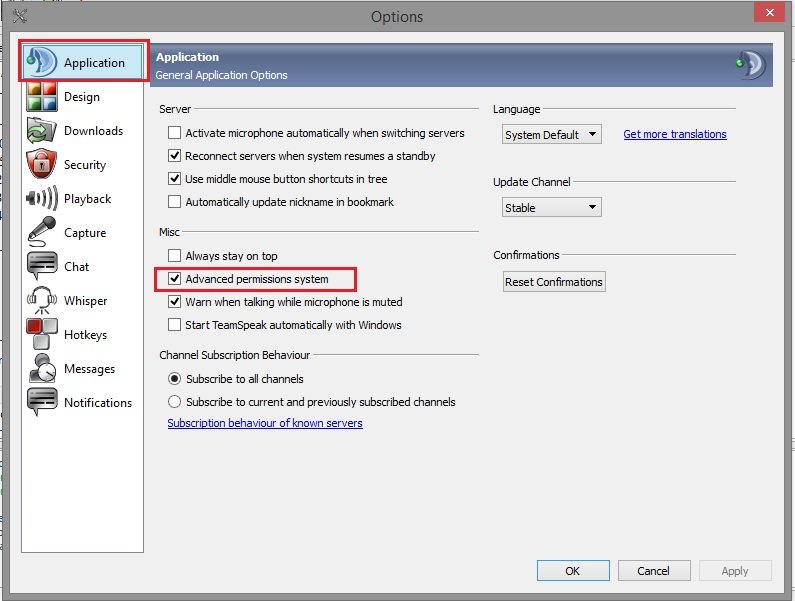
Task: Follow the Get more translations link
Action: 675,134
